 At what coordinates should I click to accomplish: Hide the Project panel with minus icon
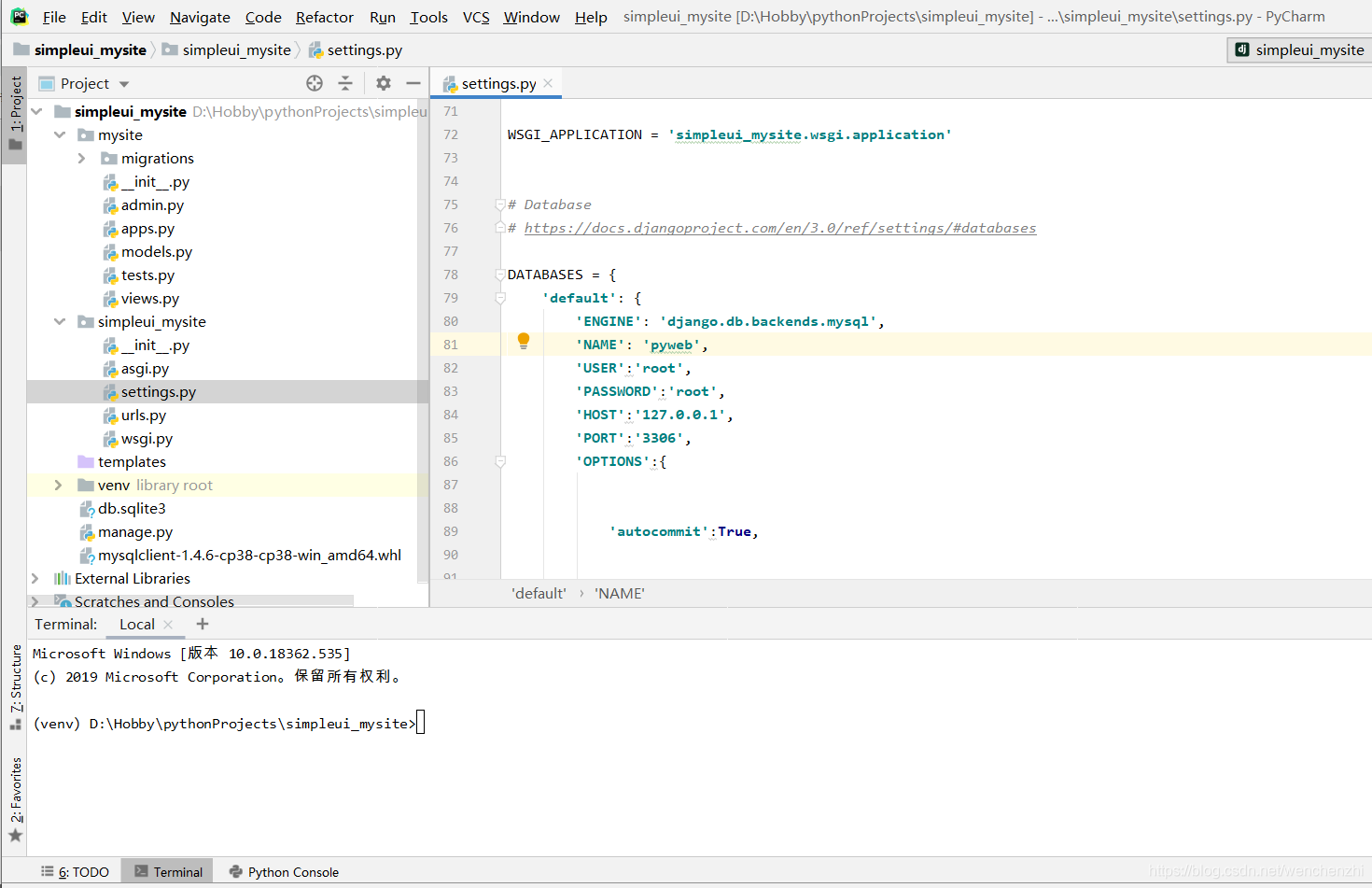coord(413,83)
